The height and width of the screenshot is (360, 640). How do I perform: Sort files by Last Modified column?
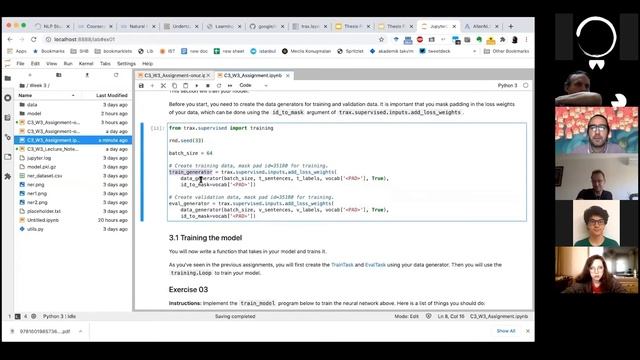click(x=112, y=95)
